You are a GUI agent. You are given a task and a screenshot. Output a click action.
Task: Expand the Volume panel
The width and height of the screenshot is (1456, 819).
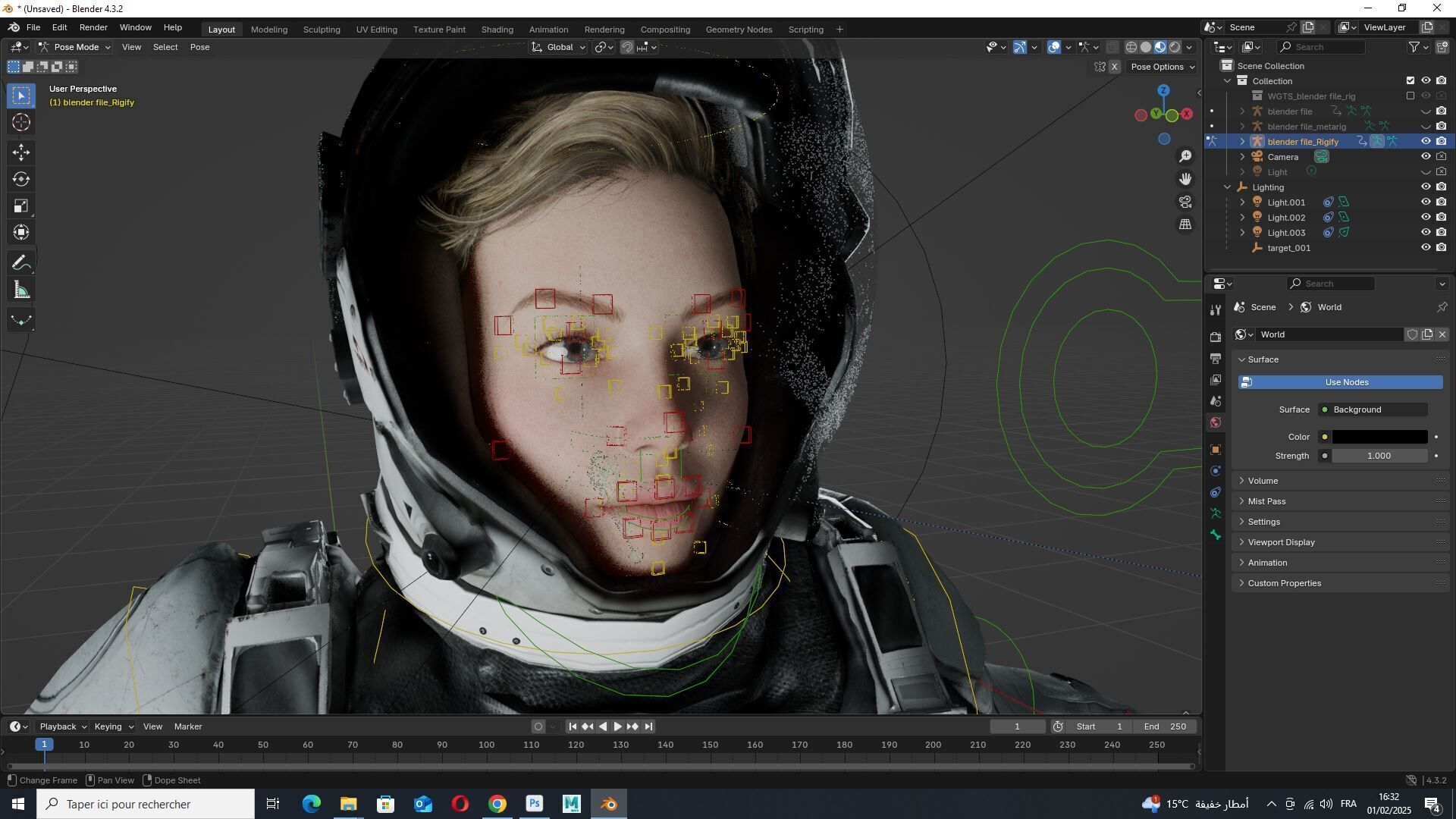(x=1263, y=481)
